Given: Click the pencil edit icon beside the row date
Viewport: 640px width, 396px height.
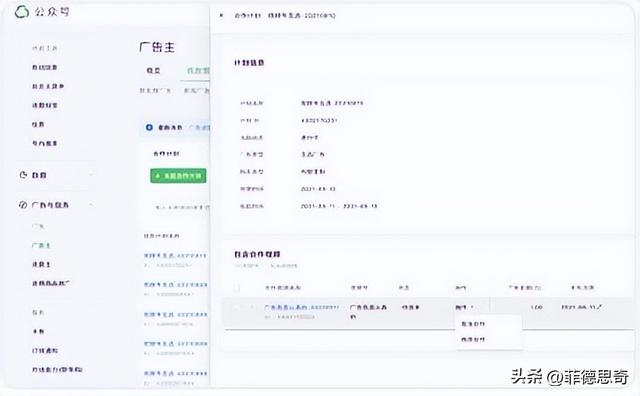Looking at the screenshot, I should tap(599, 307).
